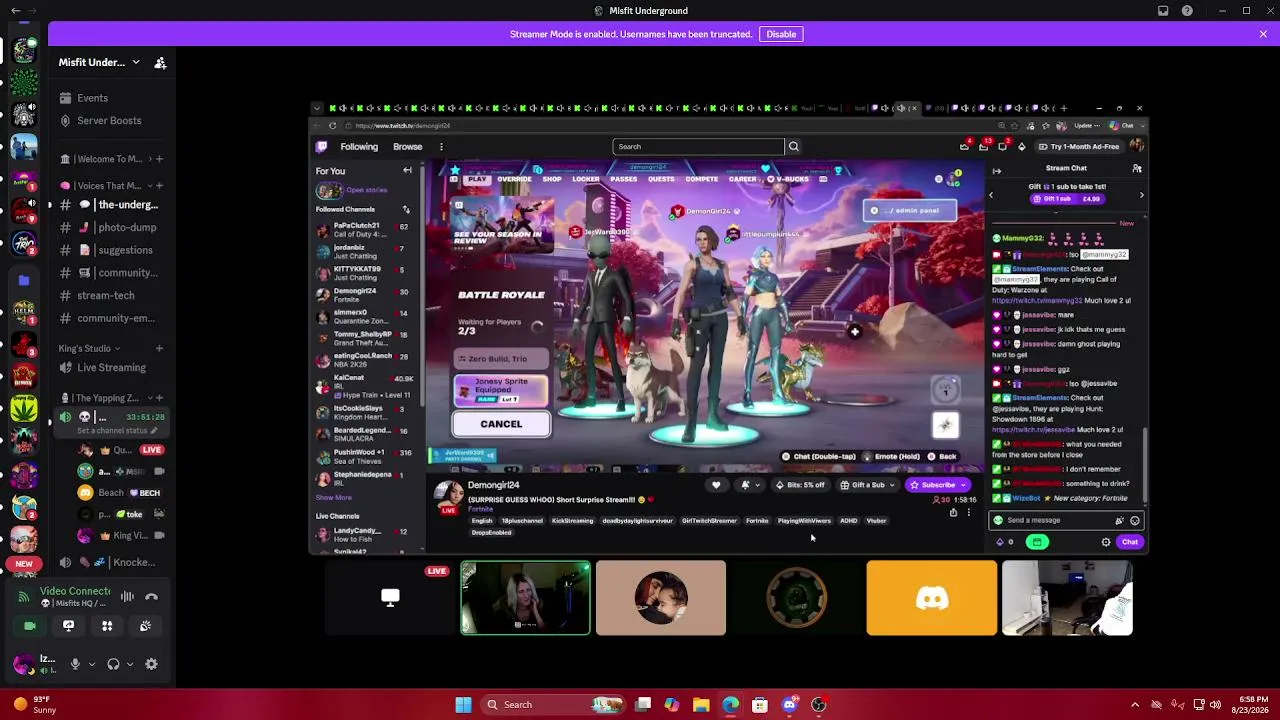The height and width of the screenshot is (720, 1280).
Task: Collapse the Stream Chat panel
Action: point(996,171)
